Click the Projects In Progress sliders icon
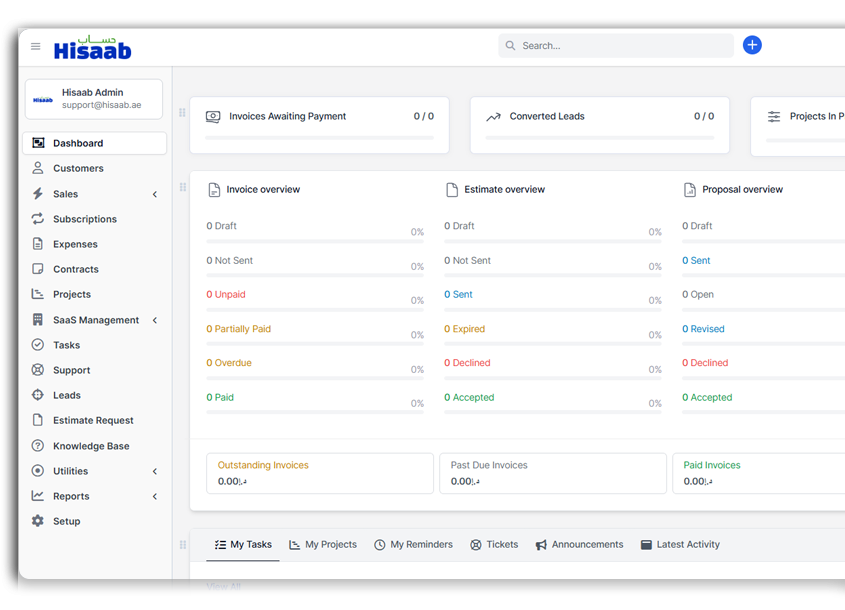This screenshot has height=610, width=845. (774, 117)
